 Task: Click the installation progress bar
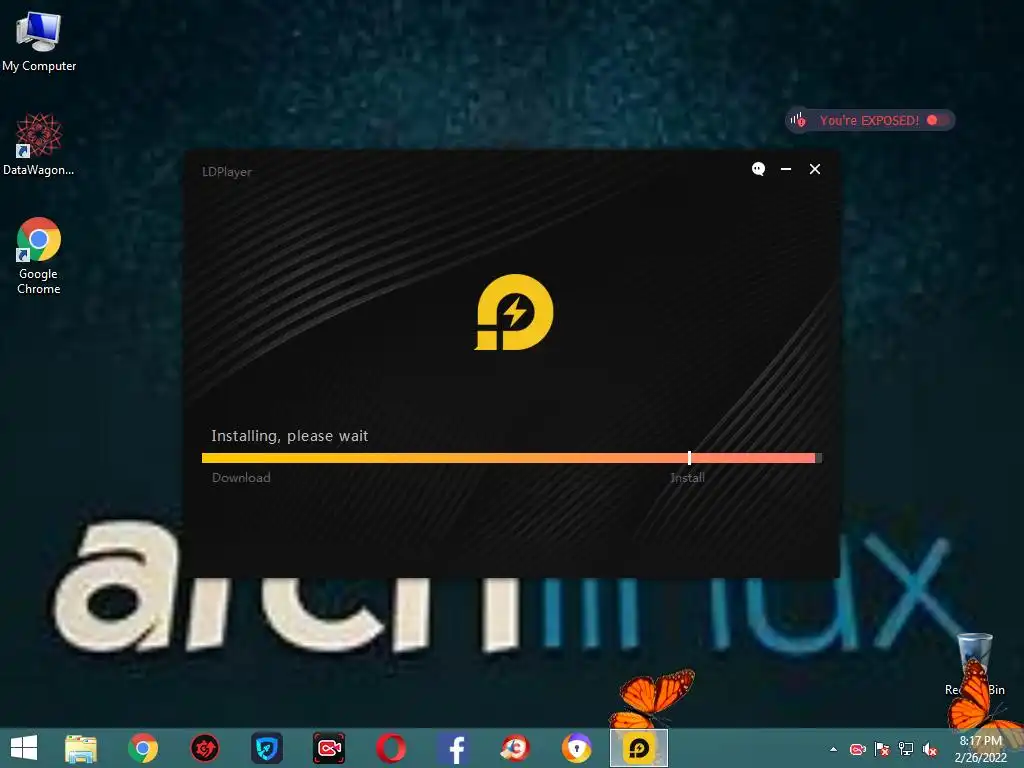(x=511, y=458)
